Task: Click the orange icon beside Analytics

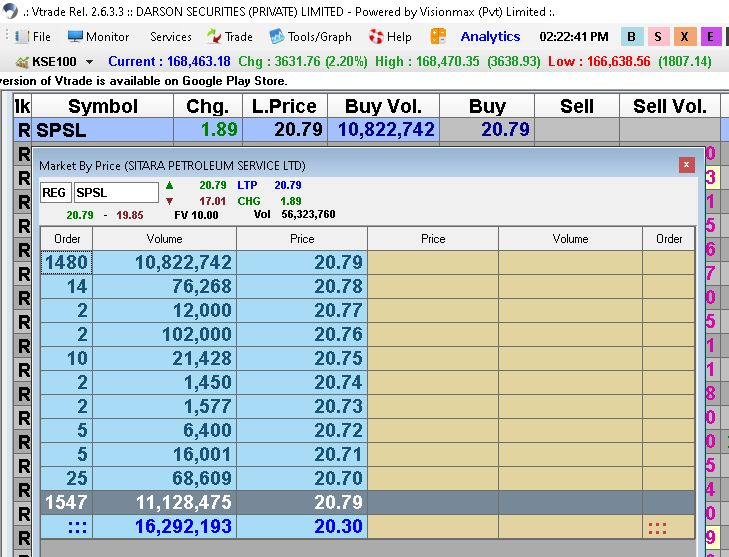Action: [438, 36]
